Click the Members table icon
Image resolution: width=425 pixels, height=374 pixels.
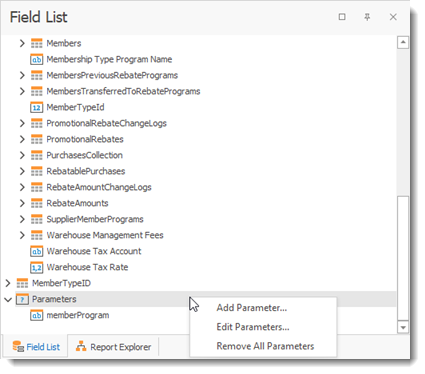(37, 43)
